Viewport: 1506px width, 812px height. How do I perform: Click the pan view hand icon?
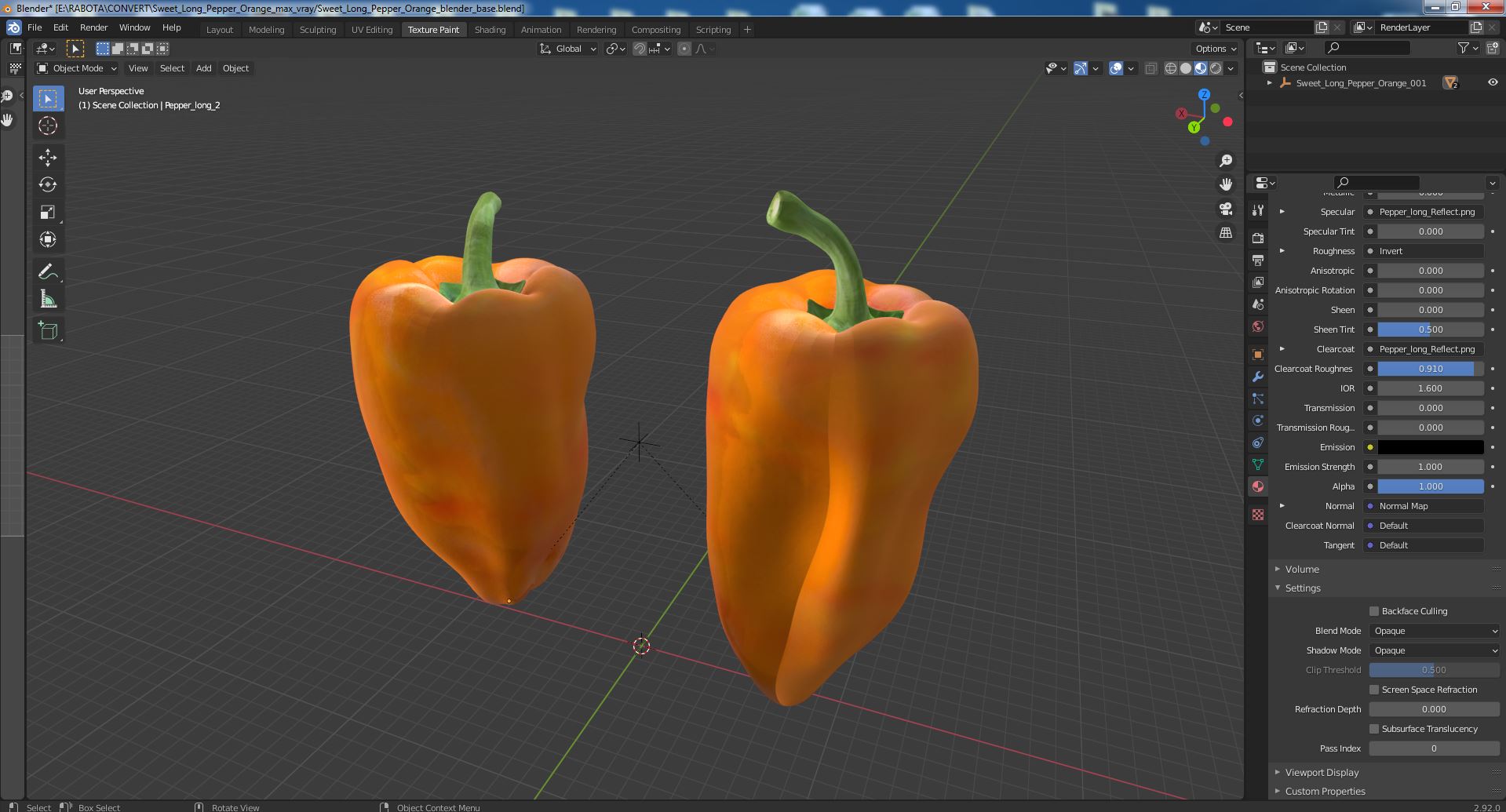[x=1225, y=184]
